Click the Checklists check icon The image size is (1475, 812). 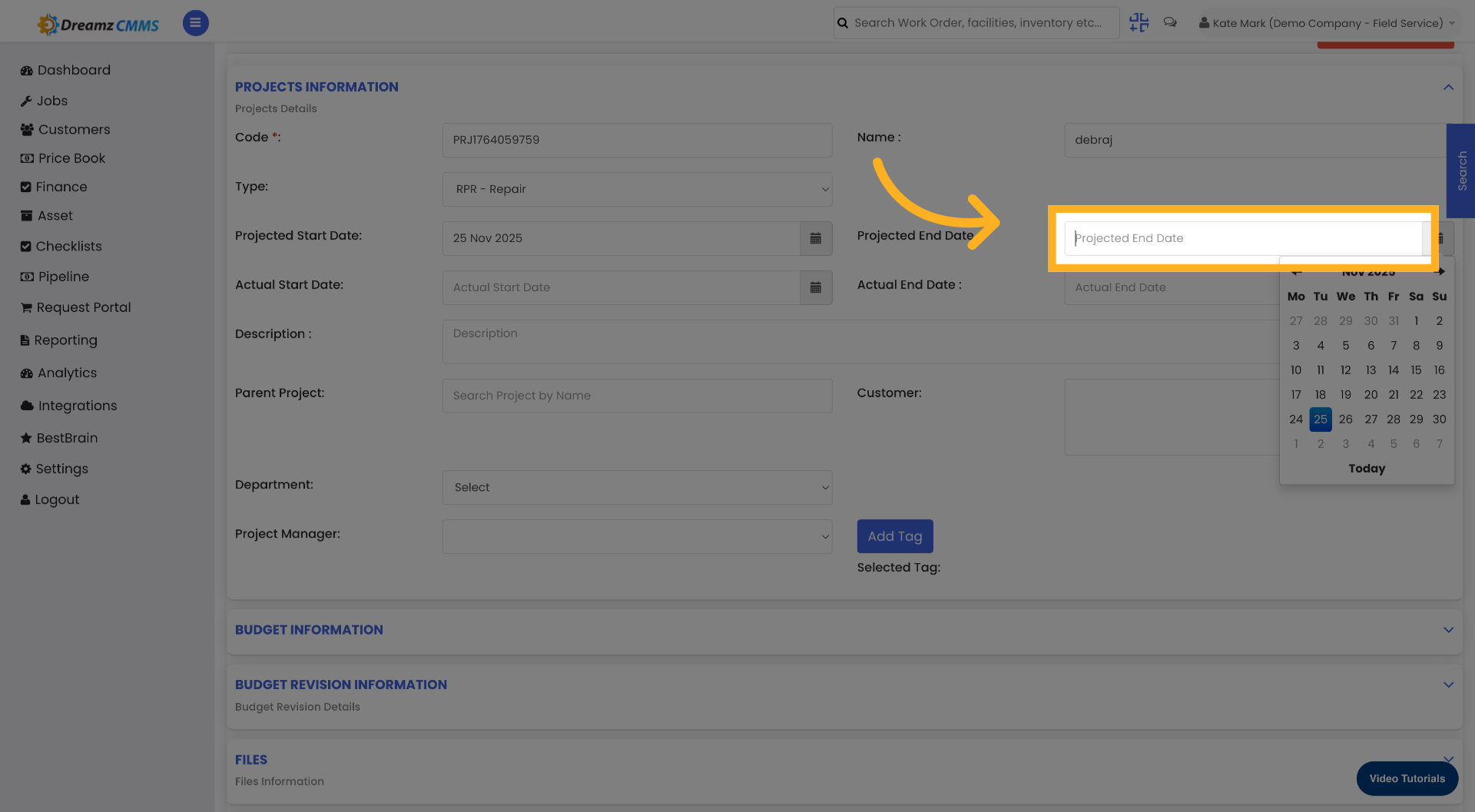(x=26, y=247)
